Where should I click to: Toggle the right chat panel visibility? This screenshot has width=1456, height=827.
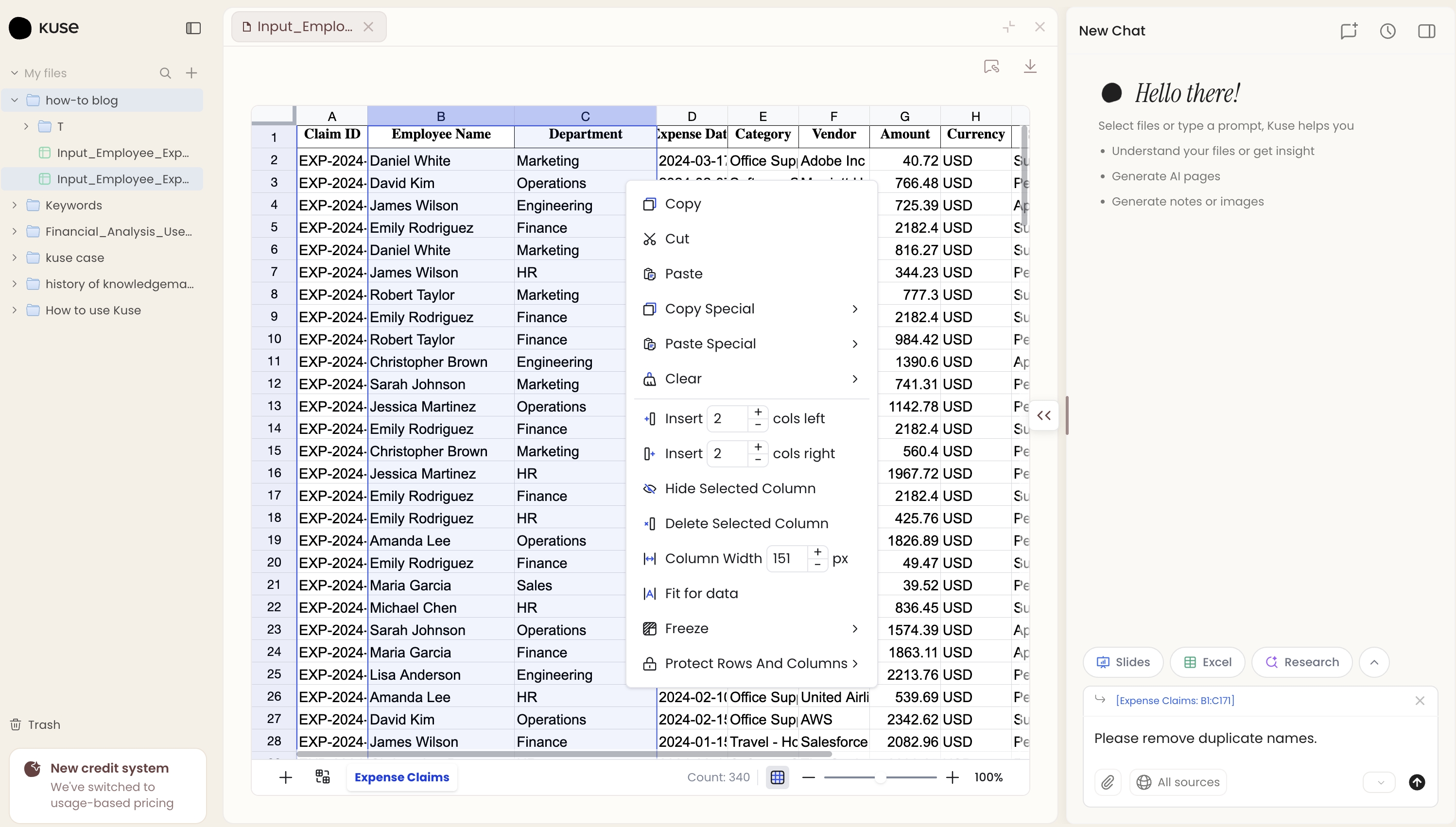tap(1426, 31)
